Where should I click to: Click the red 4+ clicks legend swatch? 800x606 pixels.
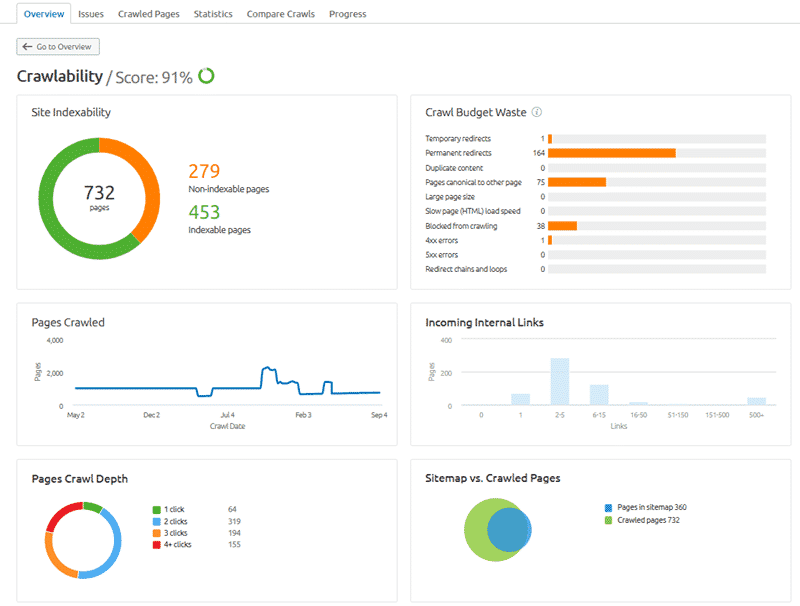click(157, 545)
